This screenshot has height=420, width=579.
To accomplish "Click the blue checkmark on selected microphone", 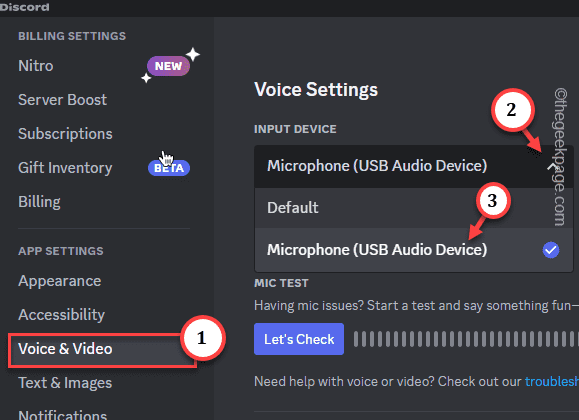I will pyautogui.click(x=551, y=250).
